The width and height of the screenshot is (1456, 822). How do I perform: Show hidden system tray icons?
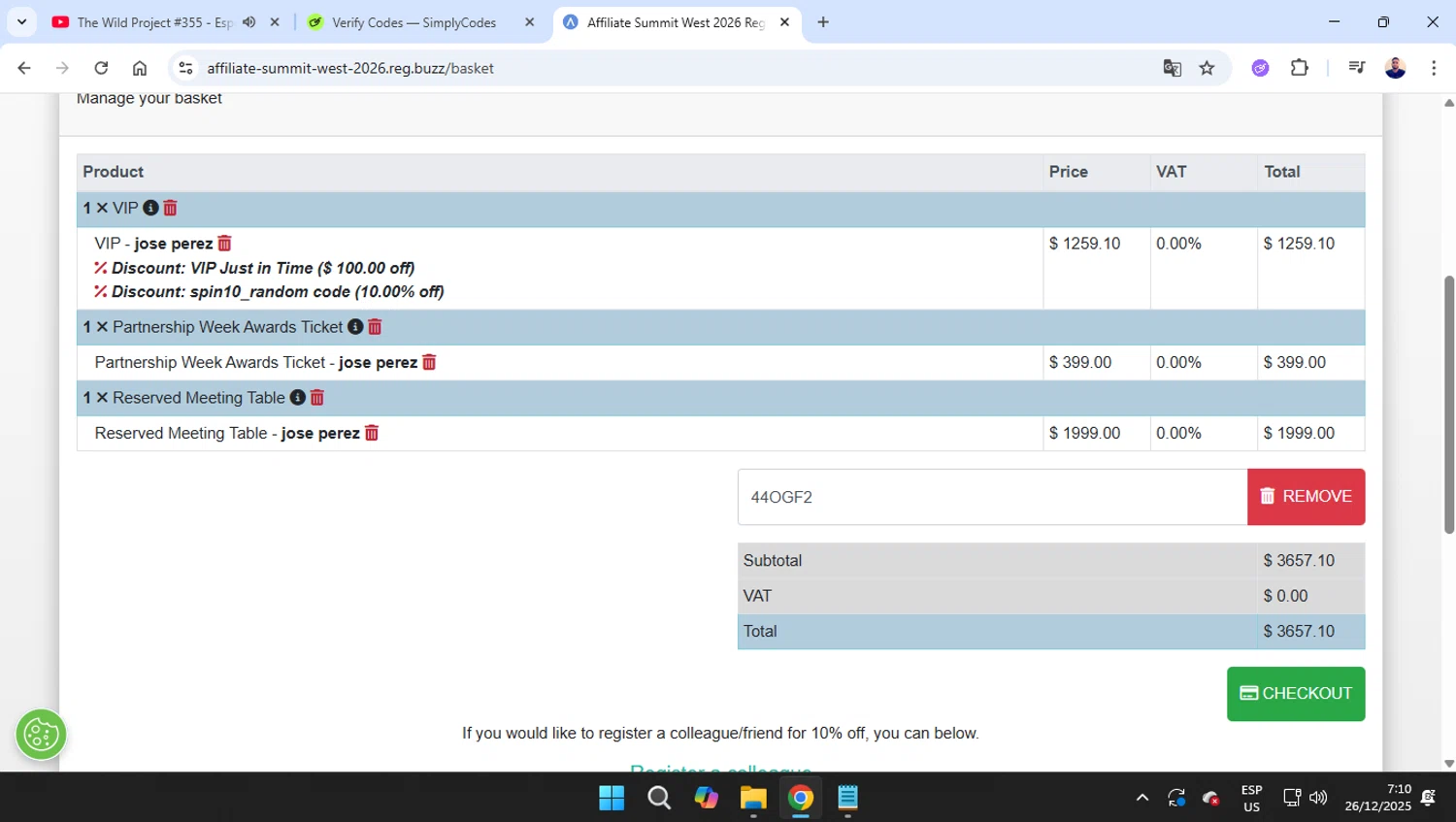[1142, 798]
